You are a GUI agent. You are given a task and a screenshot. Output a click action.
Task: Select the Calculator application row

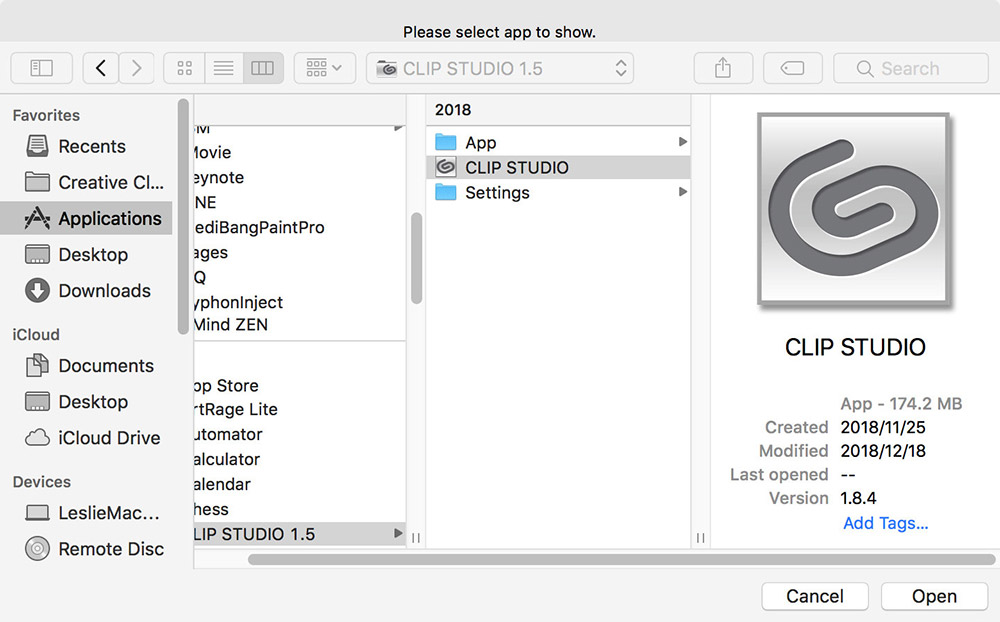pyautogui.click(x=300, y=459)
